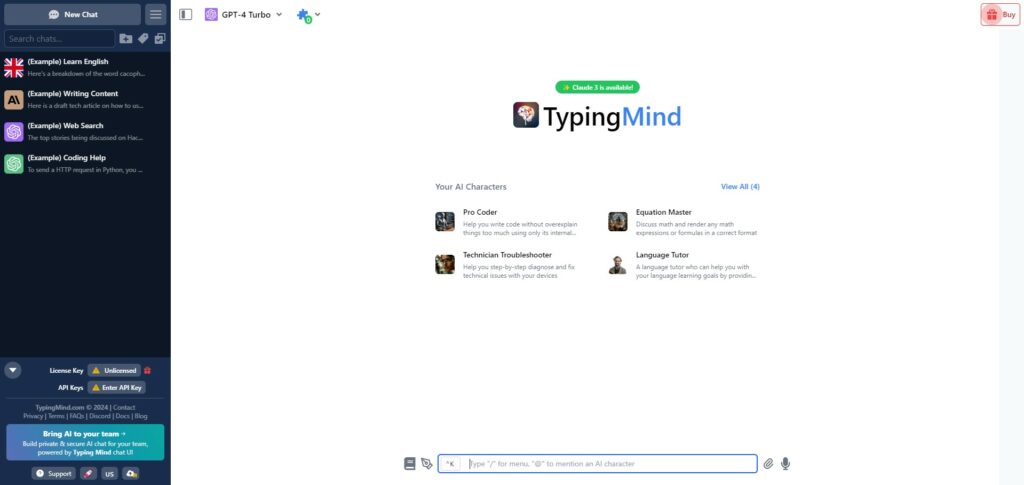Open the sidebar hamburger menu
This screenshot has height=485, width=1024.
pyautogui.click(x=155, y=15)
